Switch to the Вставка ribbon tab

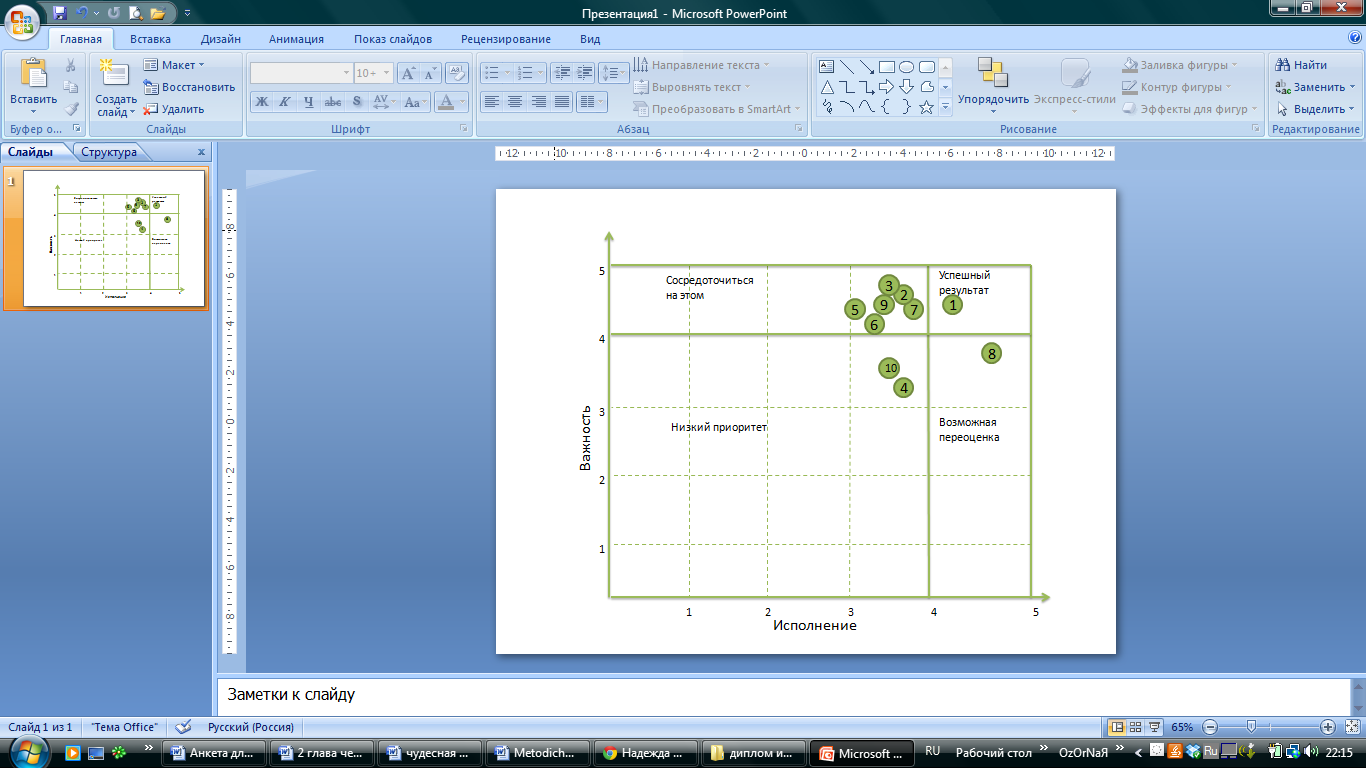point(150,39)
